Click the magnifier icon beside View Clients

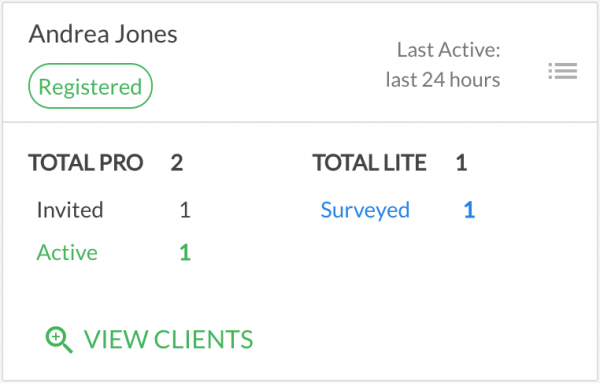[x=59, y=340]
